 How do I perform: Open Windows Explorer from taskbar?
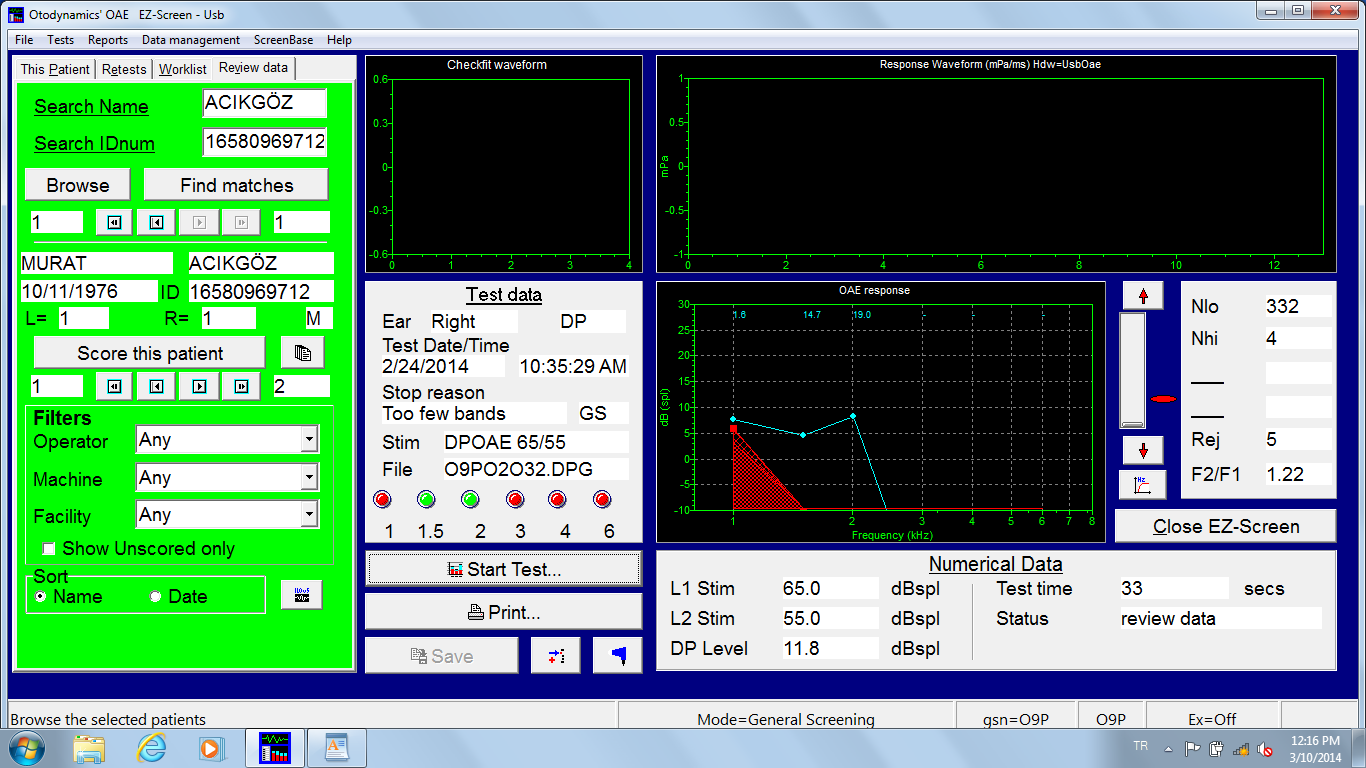[x=89, y=748]
